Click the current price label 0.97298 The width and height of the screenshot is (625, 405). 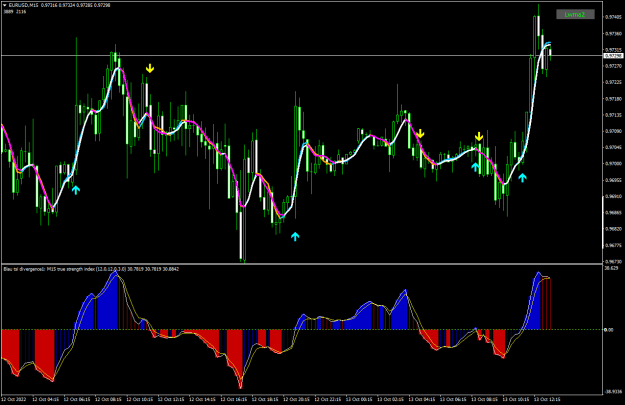(614, 56)
